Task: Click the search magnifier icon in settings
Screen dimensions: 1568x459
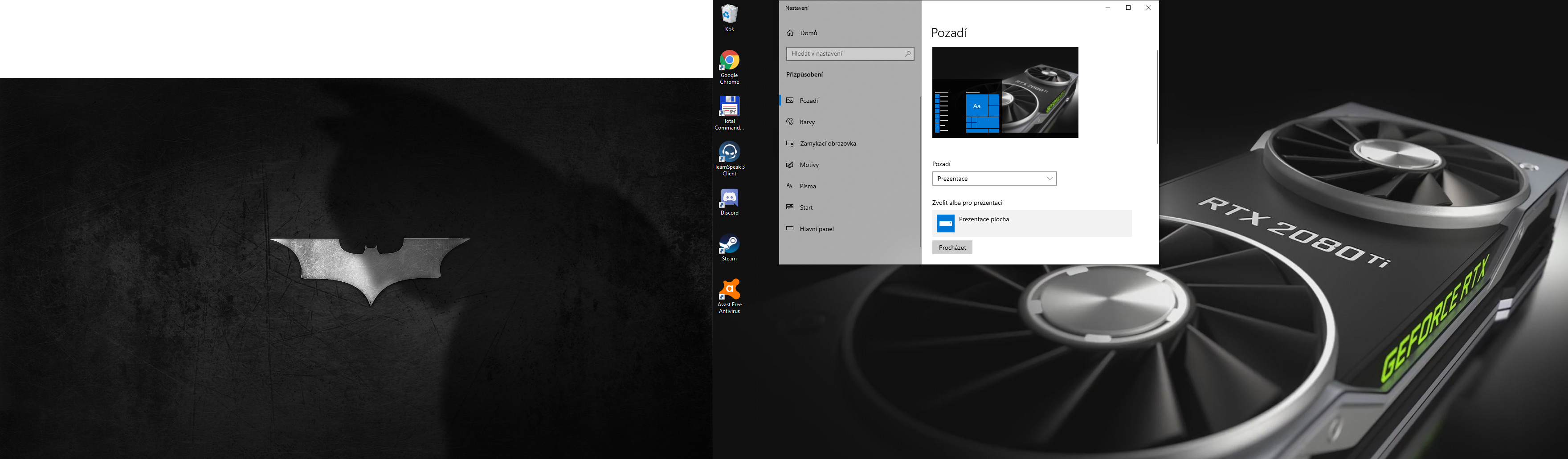Action: coord(907,53)
